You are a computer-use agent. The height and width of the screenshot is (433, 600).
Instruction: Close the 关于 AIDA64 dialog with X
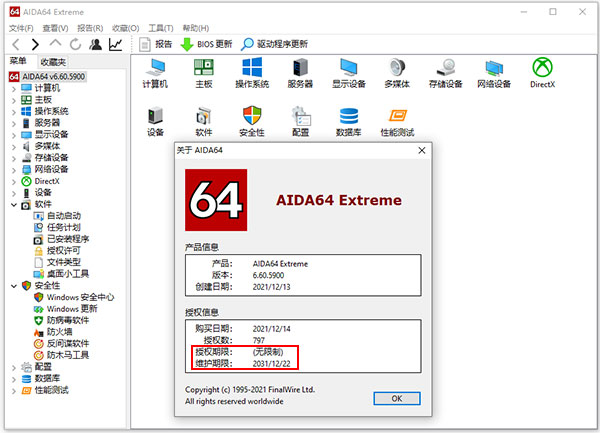point(422,150)
